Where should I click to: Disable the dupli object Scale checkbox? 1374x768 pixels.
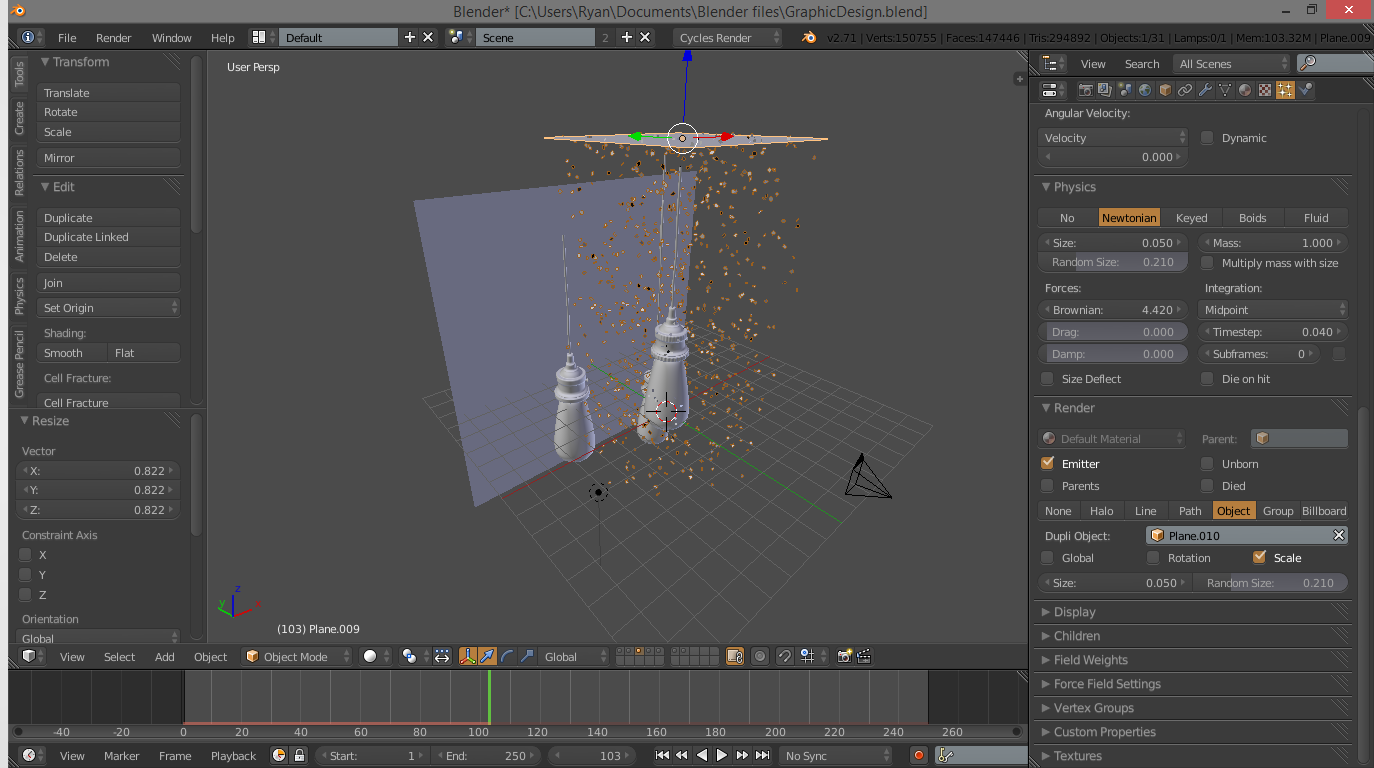[x=1259, y=557]
